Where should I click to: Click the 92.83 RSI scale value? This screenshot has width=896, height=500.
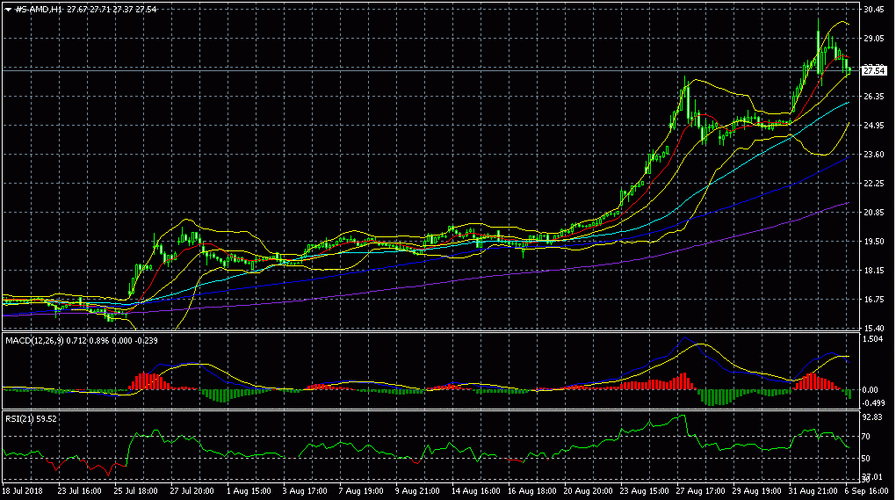[x=874, y=418]
